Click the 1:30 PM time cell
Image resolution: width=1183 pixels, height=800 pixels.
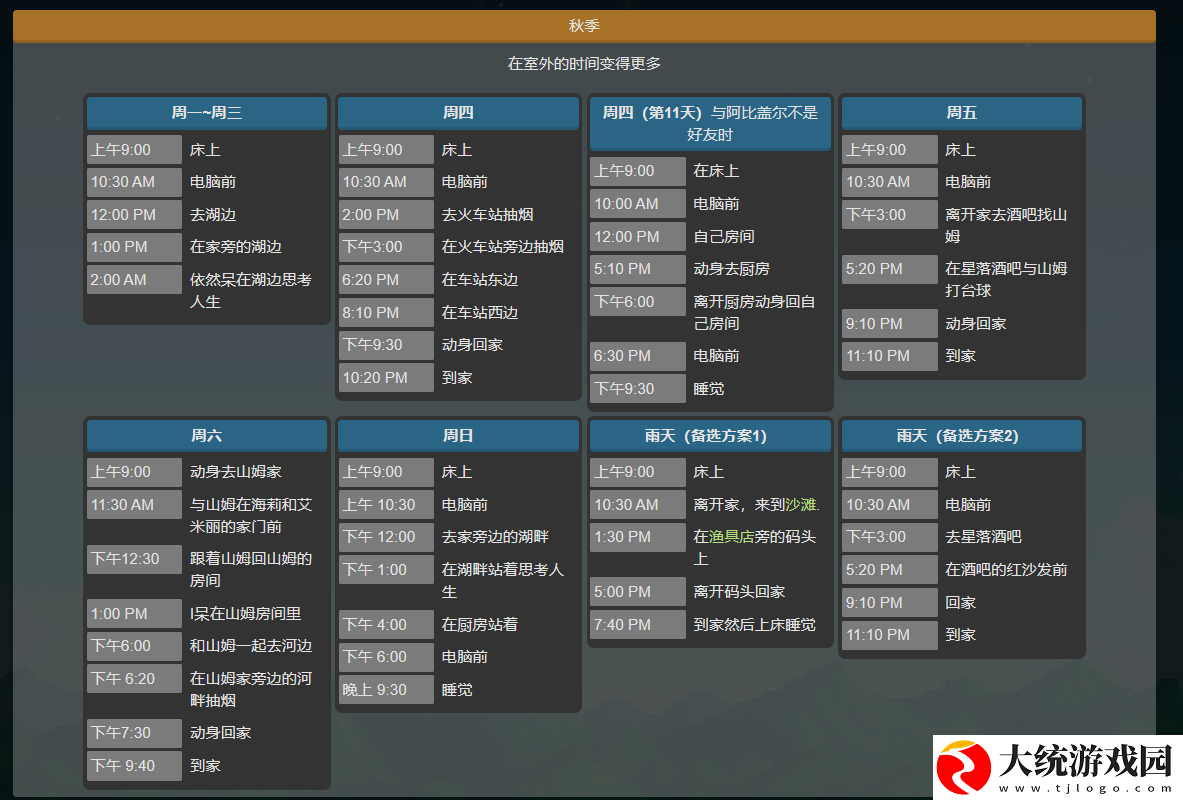click(x=638, y=537)
